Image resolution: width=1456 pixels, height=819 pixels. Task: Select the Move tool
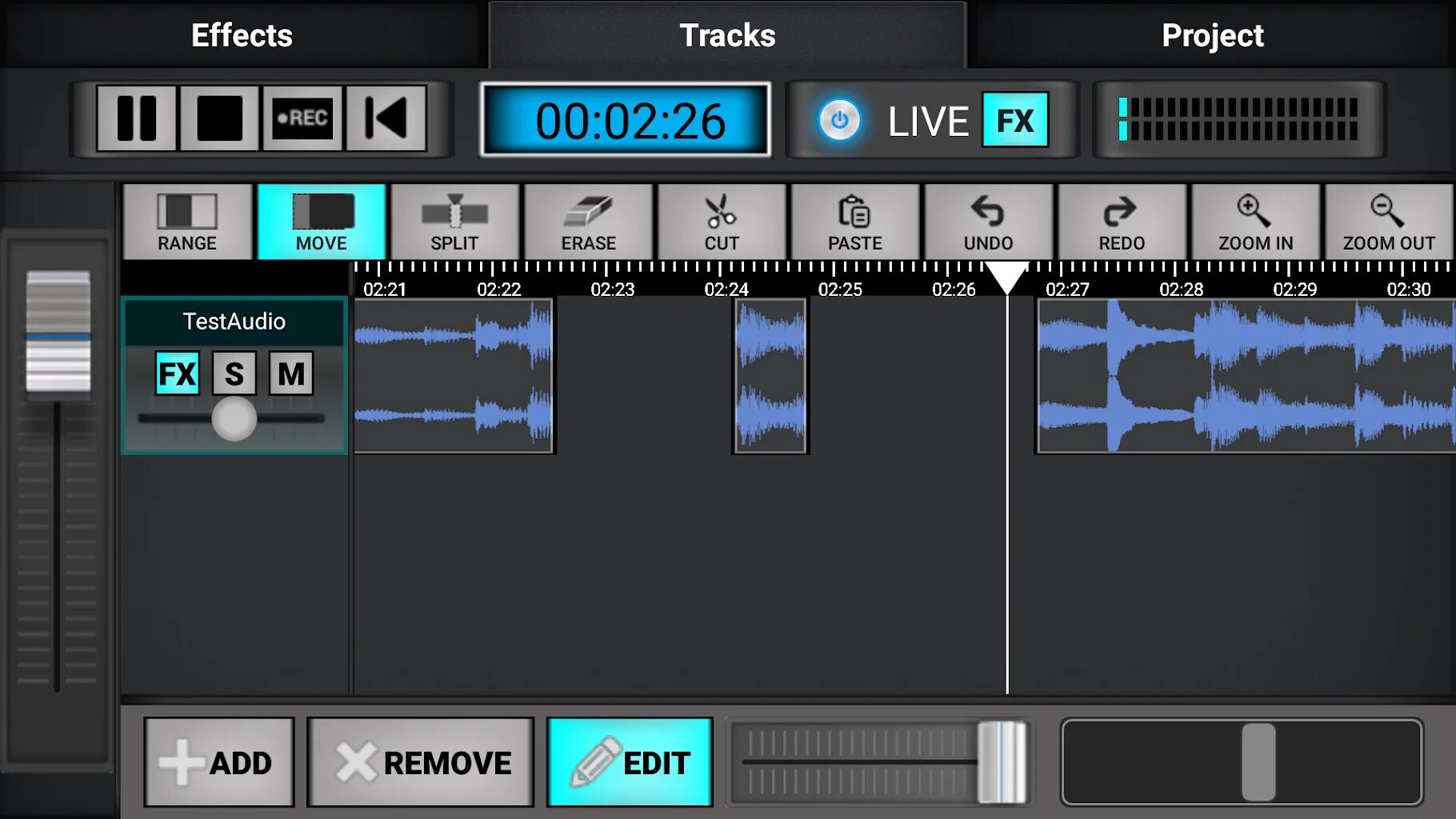point(321,222)
